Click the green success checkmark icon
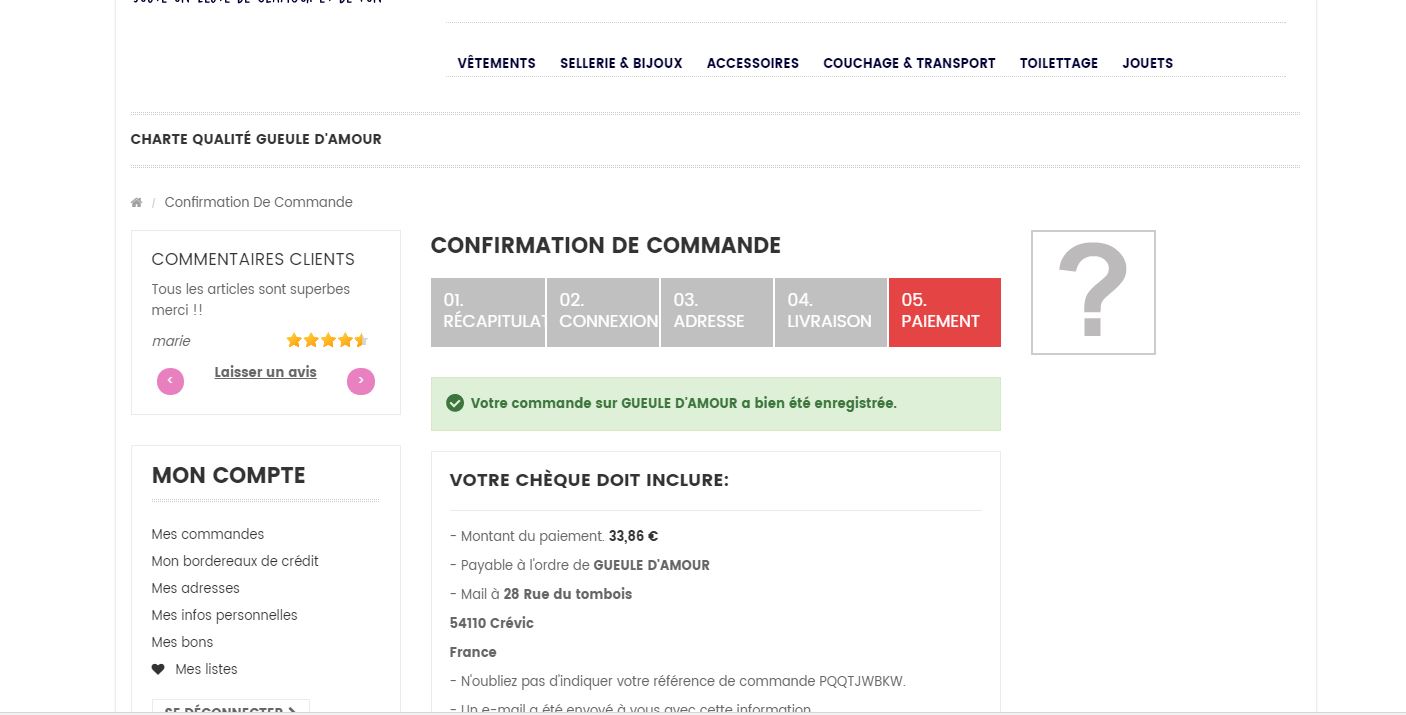Image resolution: width=1406 pixels, height=715 pixels. pyautogui.click(x=455, y=403)
